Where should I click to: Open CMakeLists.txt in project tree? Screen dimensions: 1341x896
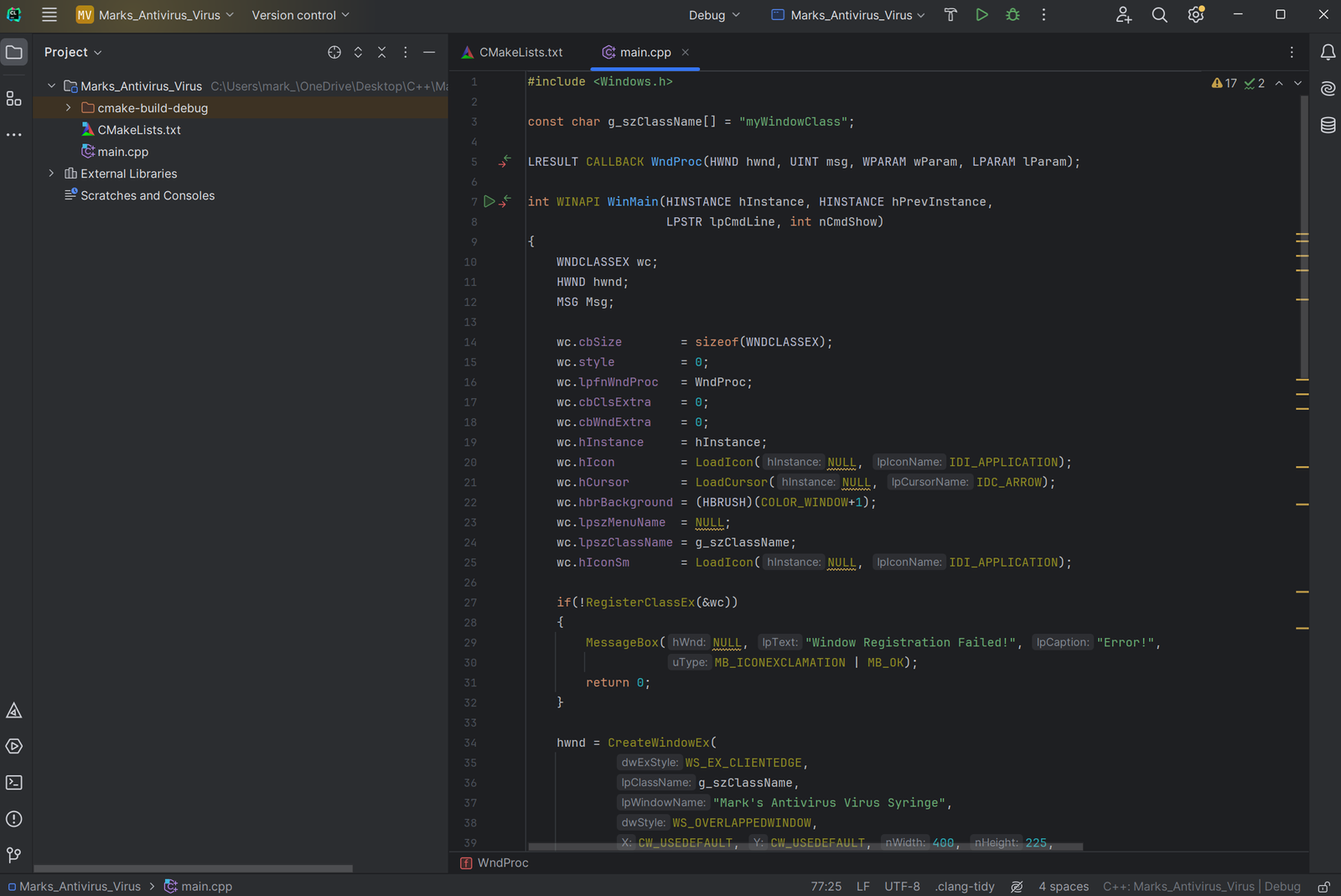click(139, 130)
